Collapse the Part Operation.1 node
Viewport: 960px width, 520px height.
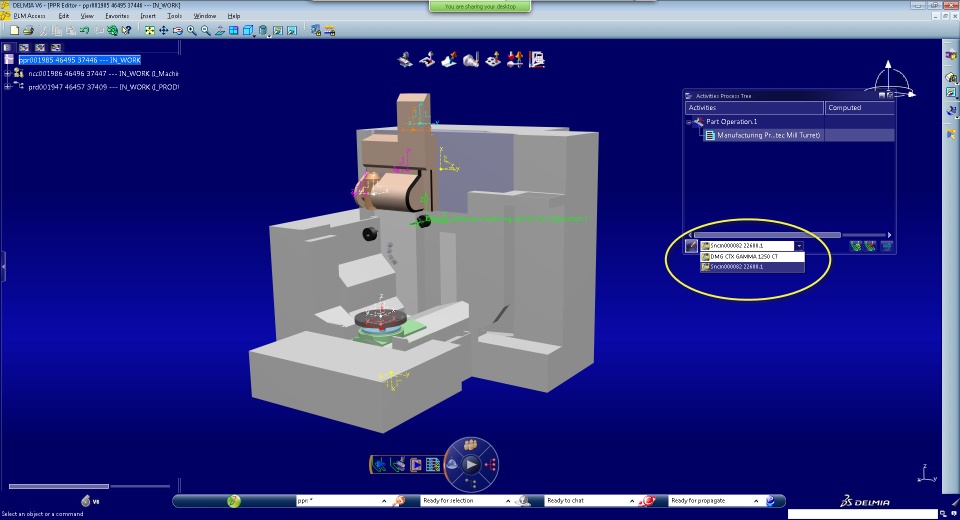click(x=689, y=122)
